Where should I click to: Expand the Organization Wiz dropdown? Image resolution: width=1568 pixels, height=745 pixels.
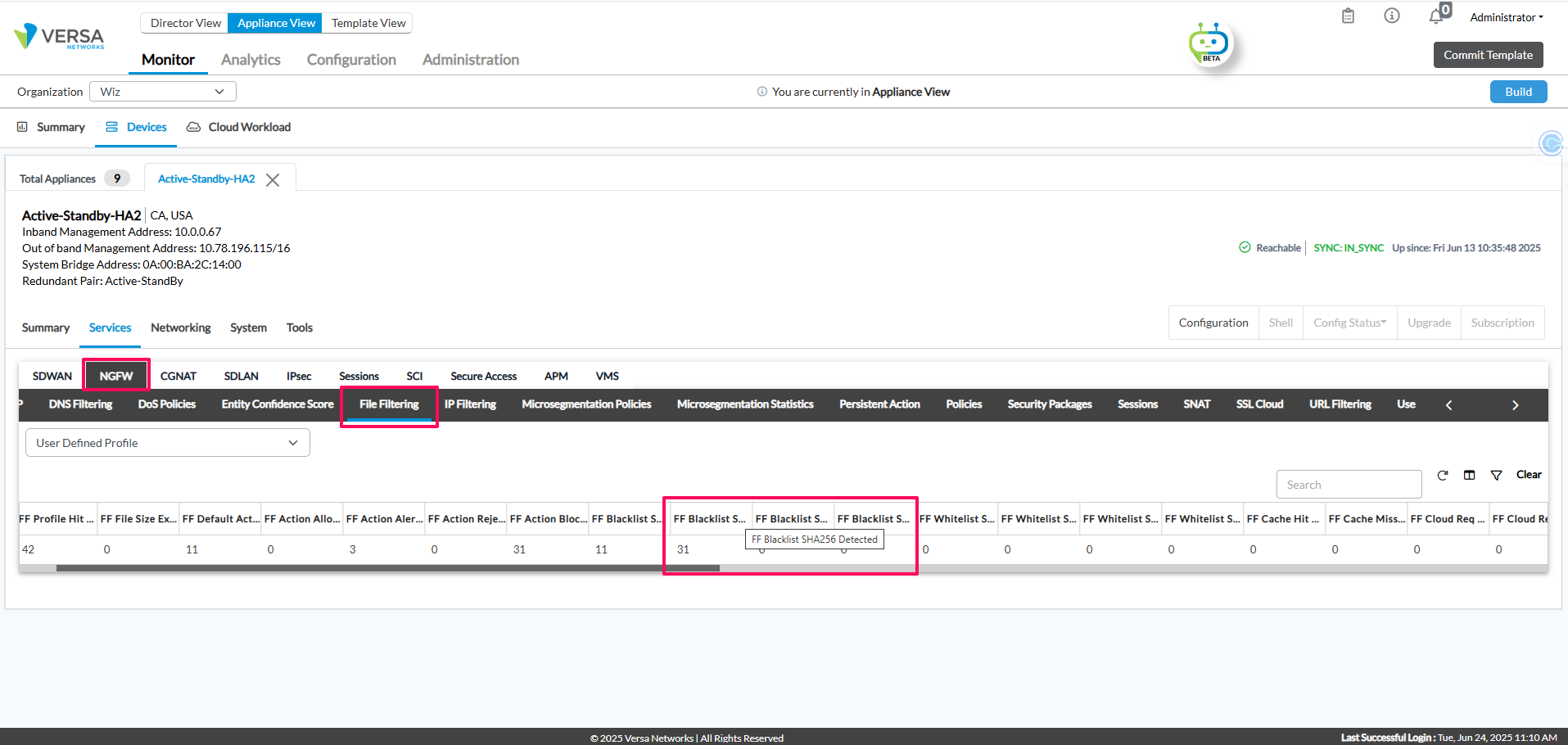[x=163, y=92]
